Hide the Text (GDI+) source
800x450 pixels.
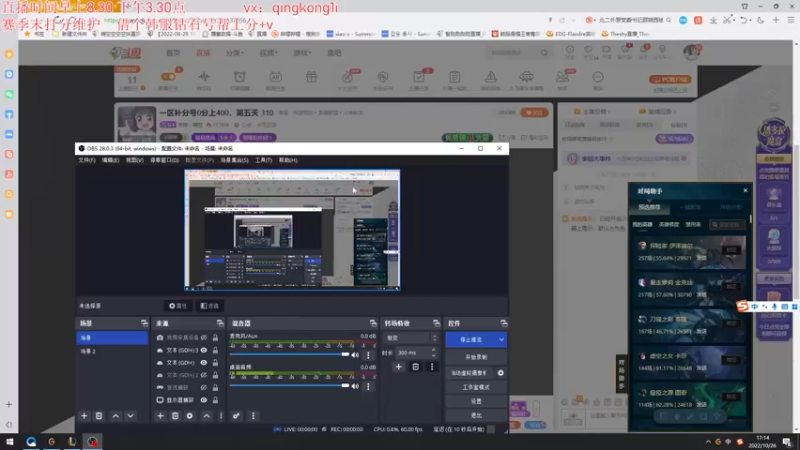tap(204, 362)
